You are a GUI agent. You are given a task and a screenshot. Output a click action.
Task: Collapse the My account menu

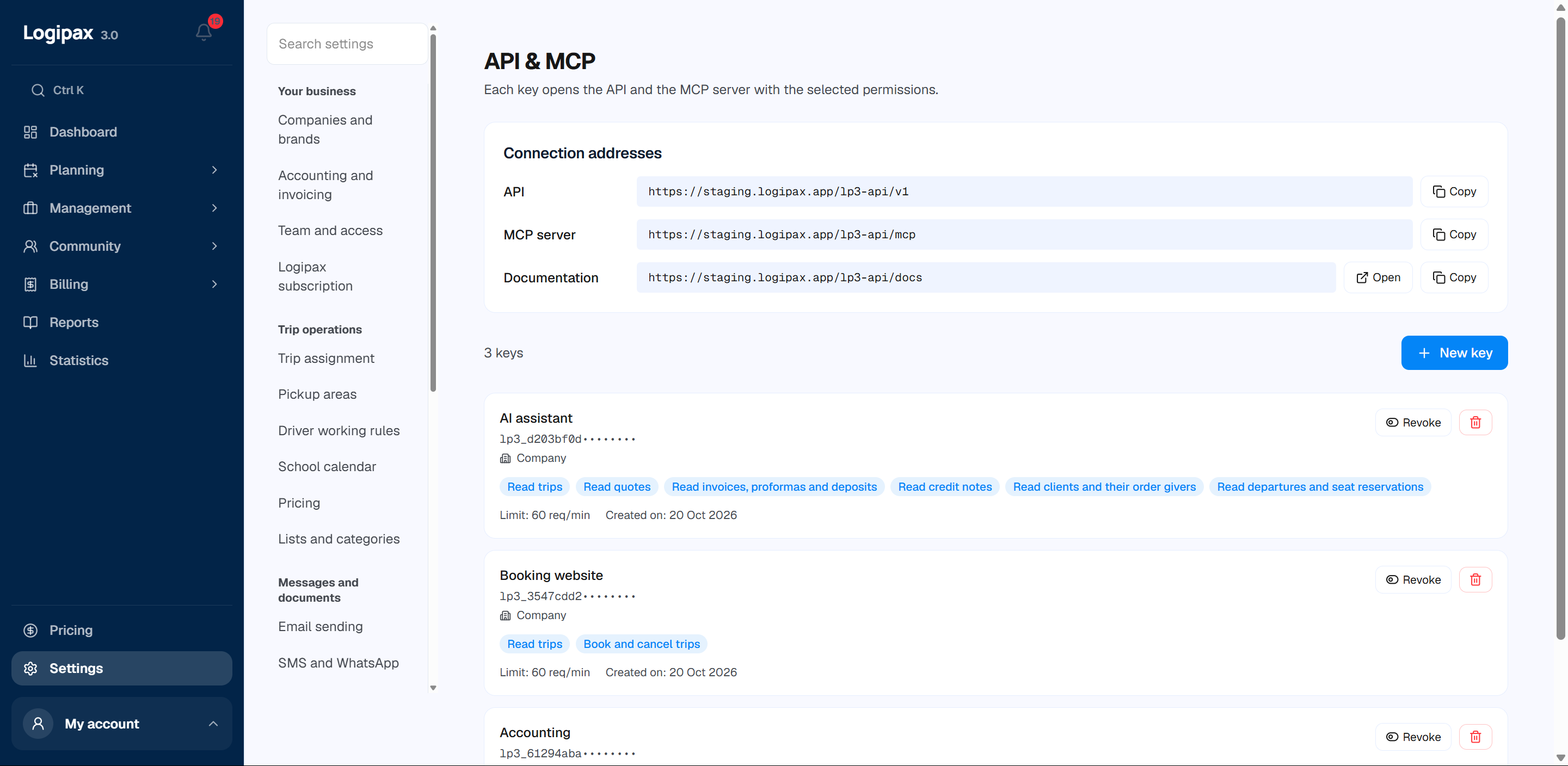121,724
